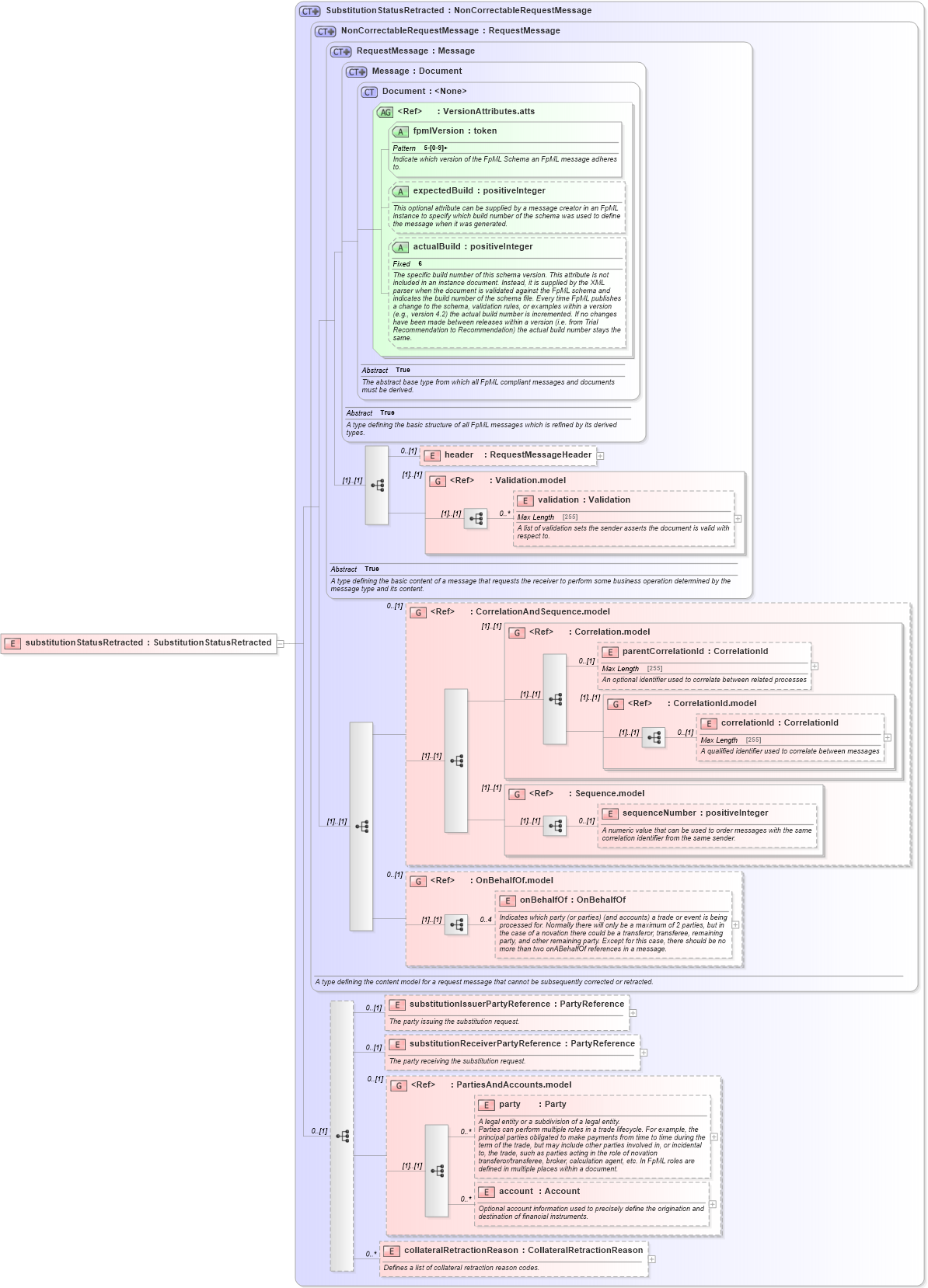This screenshot has height=1288, width=928.
Task: Expand the account : Account element
Action: pos(713,1205)
